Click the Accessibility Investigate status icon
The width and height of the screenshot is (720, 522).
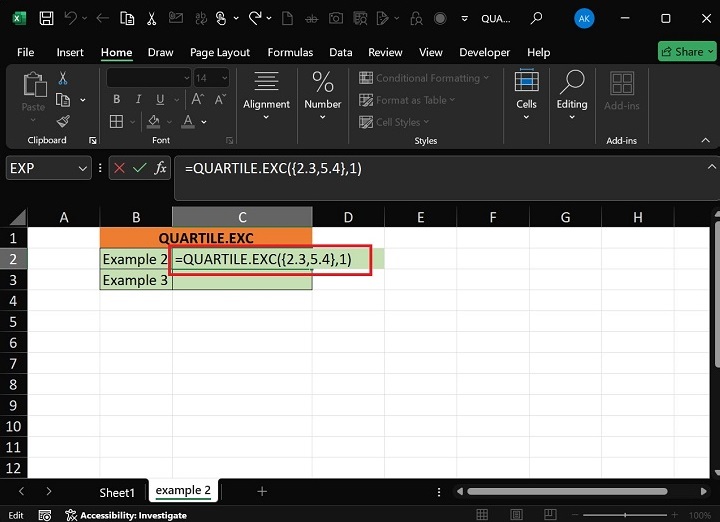(x=71, y=515)
